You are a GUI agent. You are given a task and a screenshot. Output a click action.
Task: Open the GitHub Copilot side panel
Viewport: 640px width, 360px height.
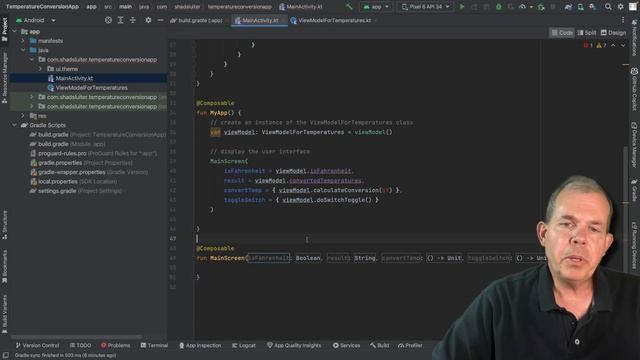tap(634, 88)
